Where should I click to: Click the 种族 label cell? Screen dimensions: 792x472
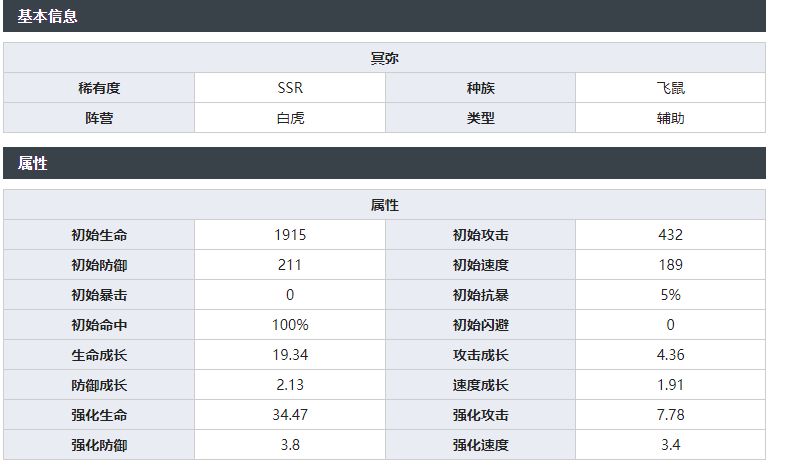point(480,88)
